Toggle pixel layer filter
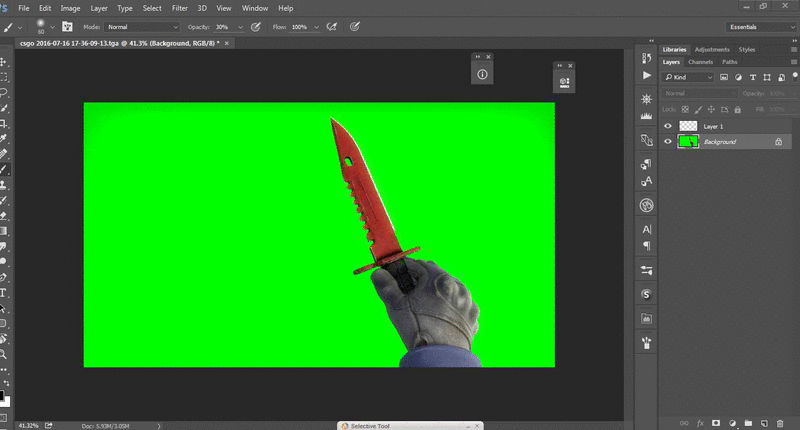The height and width of the screenshot is (430, 800). pyautogui.click(x=724, y=77)
